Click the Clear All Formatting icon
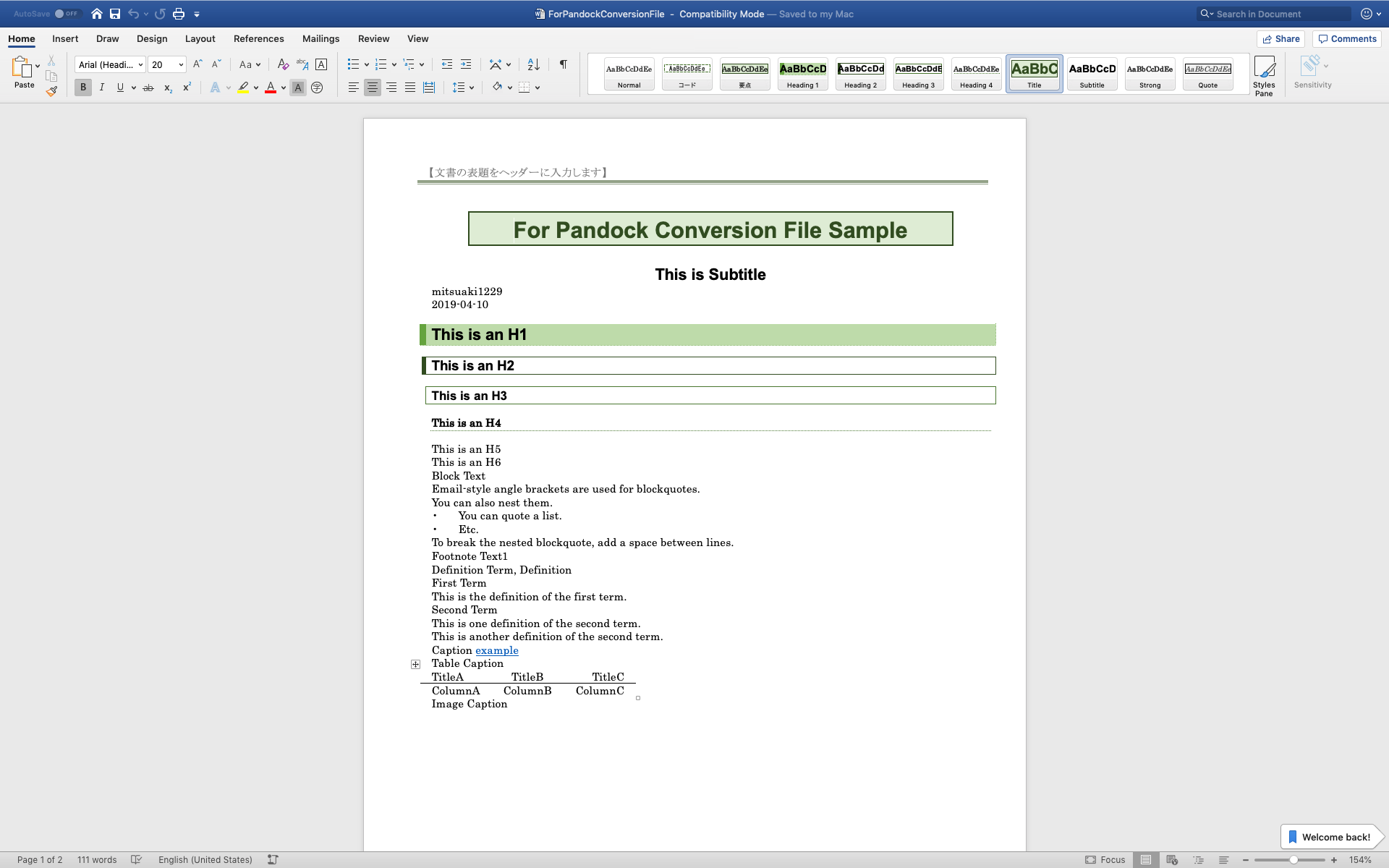 point(282,64)
